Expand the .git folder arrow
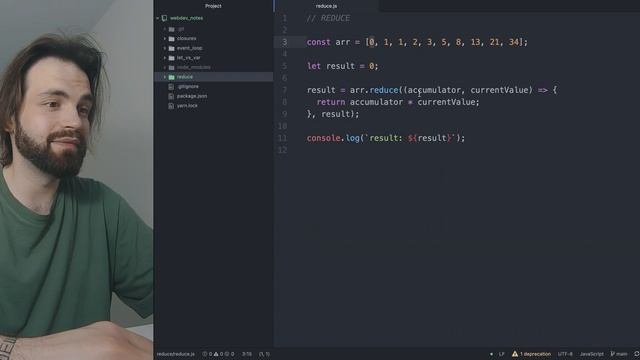This screenshot has height=360, width=640. click(x=165, y=29)
